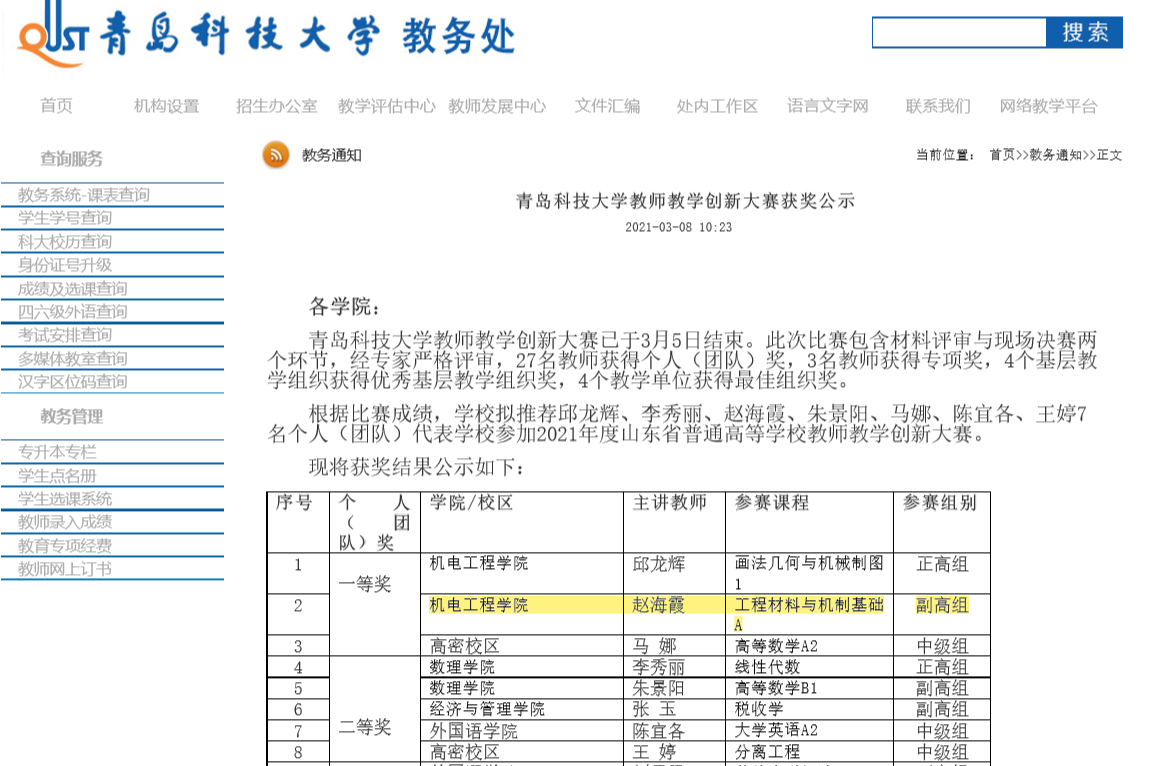Click the course cell 分离工程
Viewport: 1152px width, 766px height.
coord(767,752)
